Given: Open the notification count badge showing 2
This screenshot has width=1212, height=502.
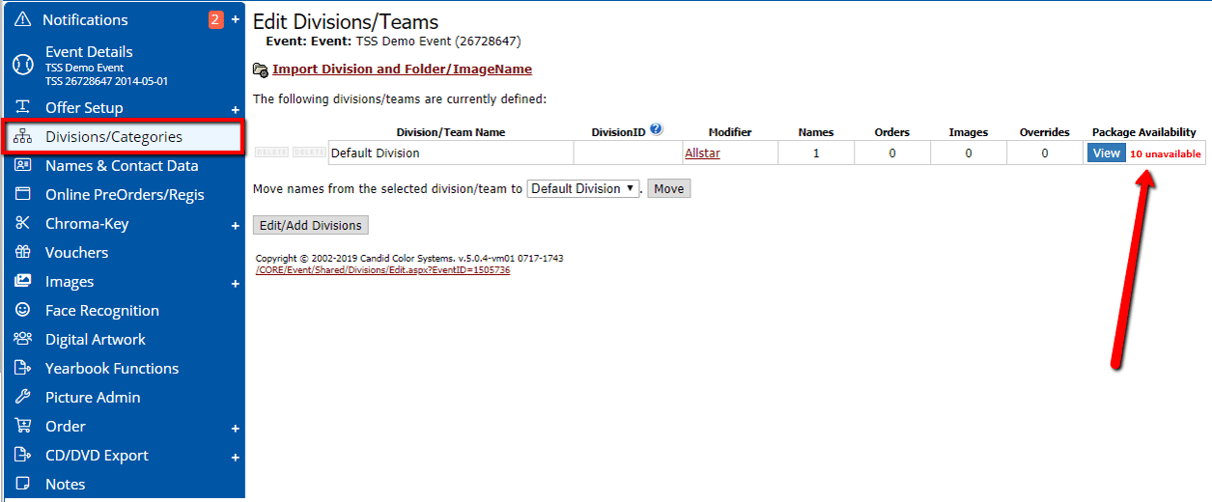Looking at the screenshot, I should [216, 20].
